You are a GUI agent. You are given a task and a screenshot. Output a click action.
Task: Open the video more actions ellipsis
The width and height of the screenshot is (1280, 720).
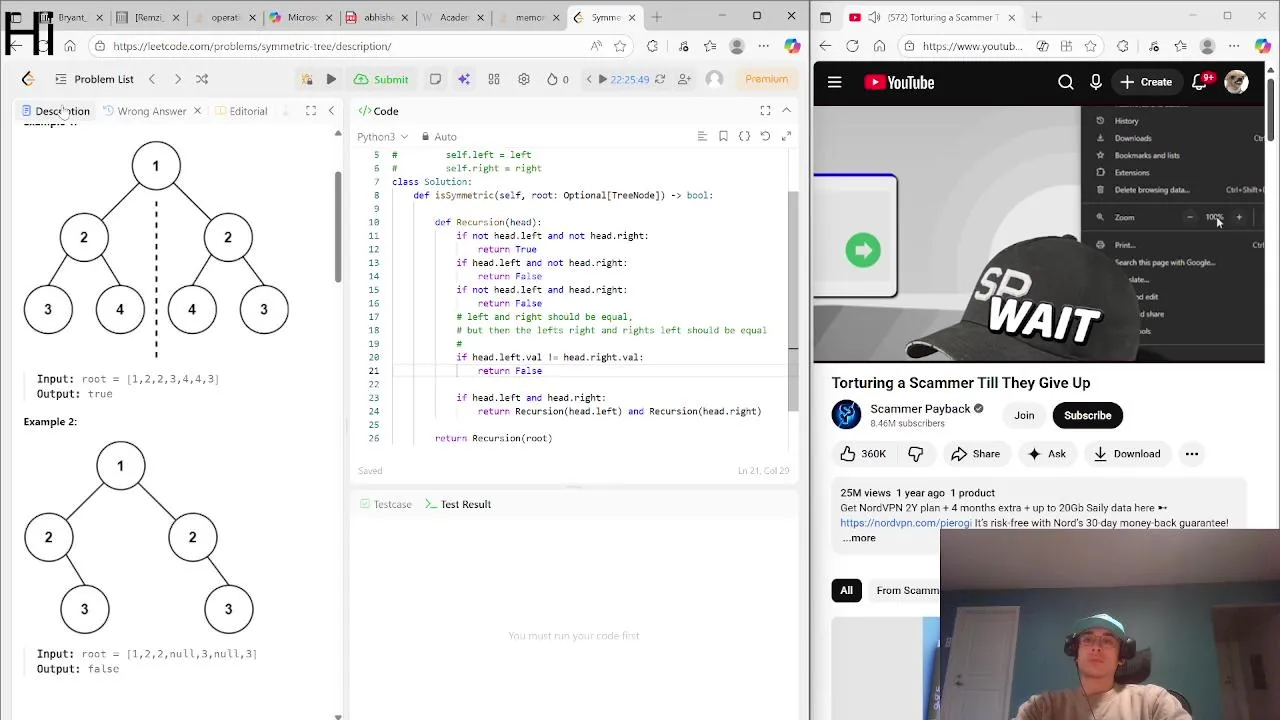1192,454
